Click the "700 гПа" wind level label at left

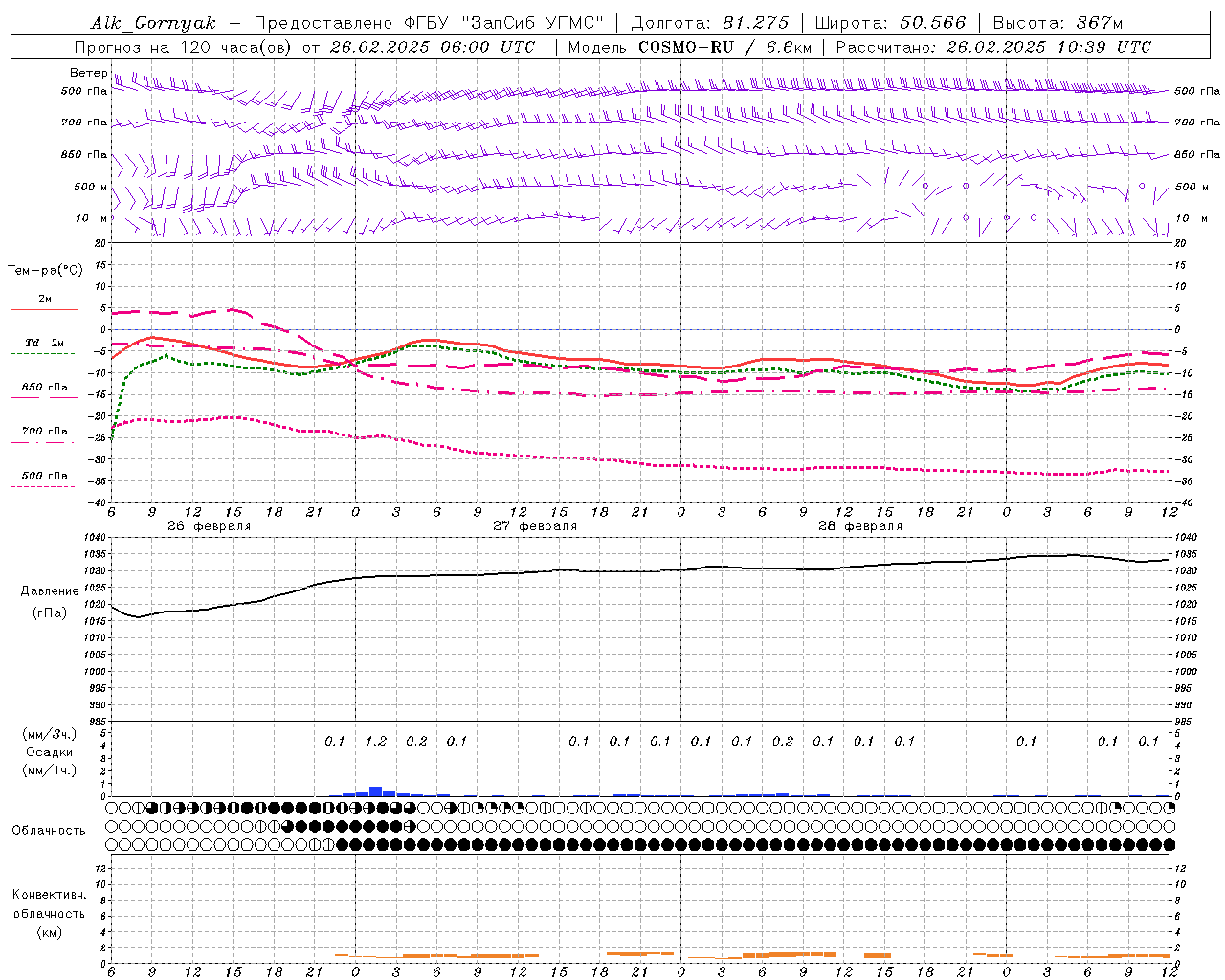(x=84, y=122)
